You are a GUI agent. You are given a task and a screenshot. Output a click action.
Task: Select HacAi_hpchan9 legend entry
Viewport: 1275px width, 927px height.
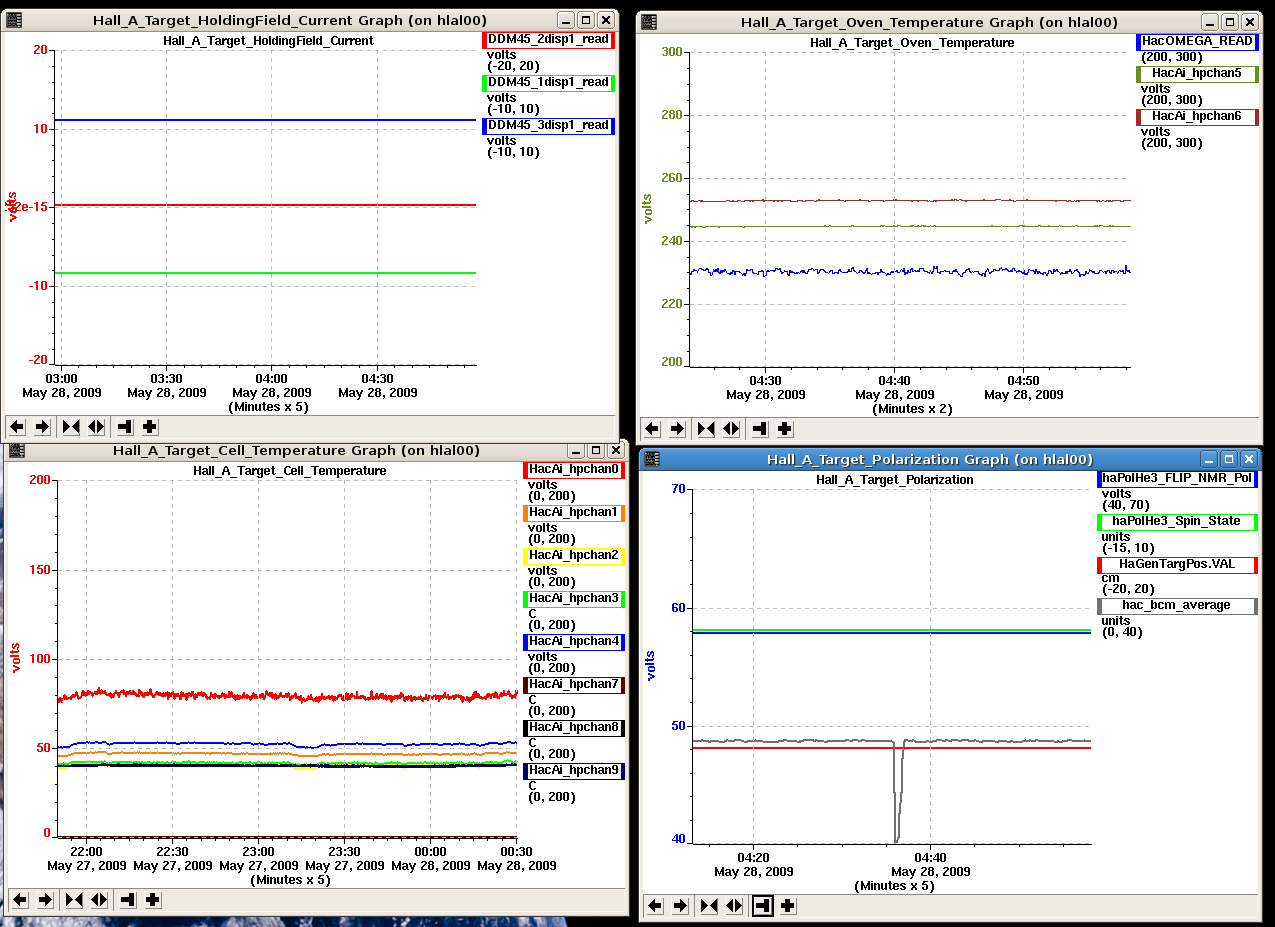574,771
